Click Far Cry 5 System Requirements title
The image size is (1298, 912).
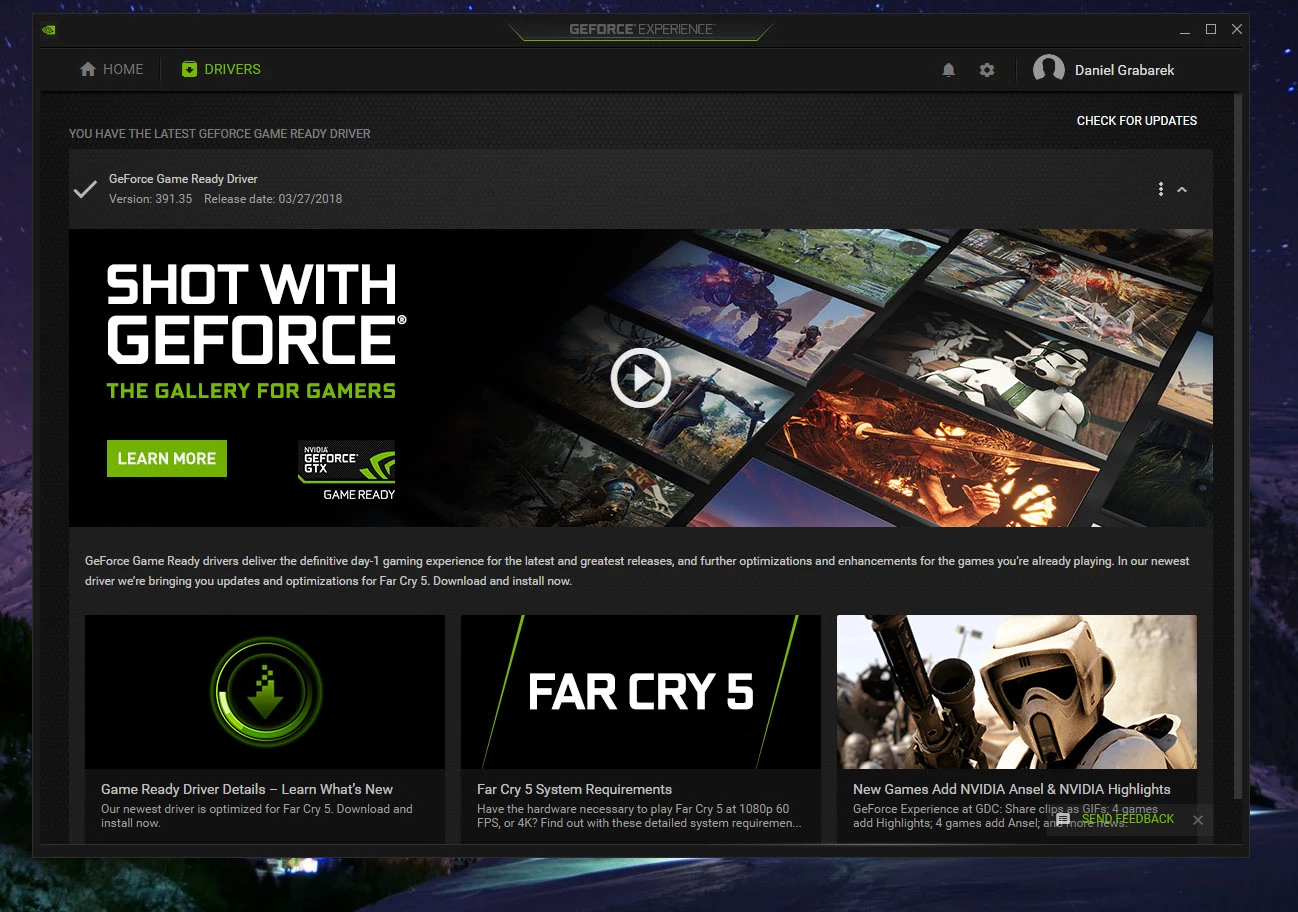click(x=574, y=789)
